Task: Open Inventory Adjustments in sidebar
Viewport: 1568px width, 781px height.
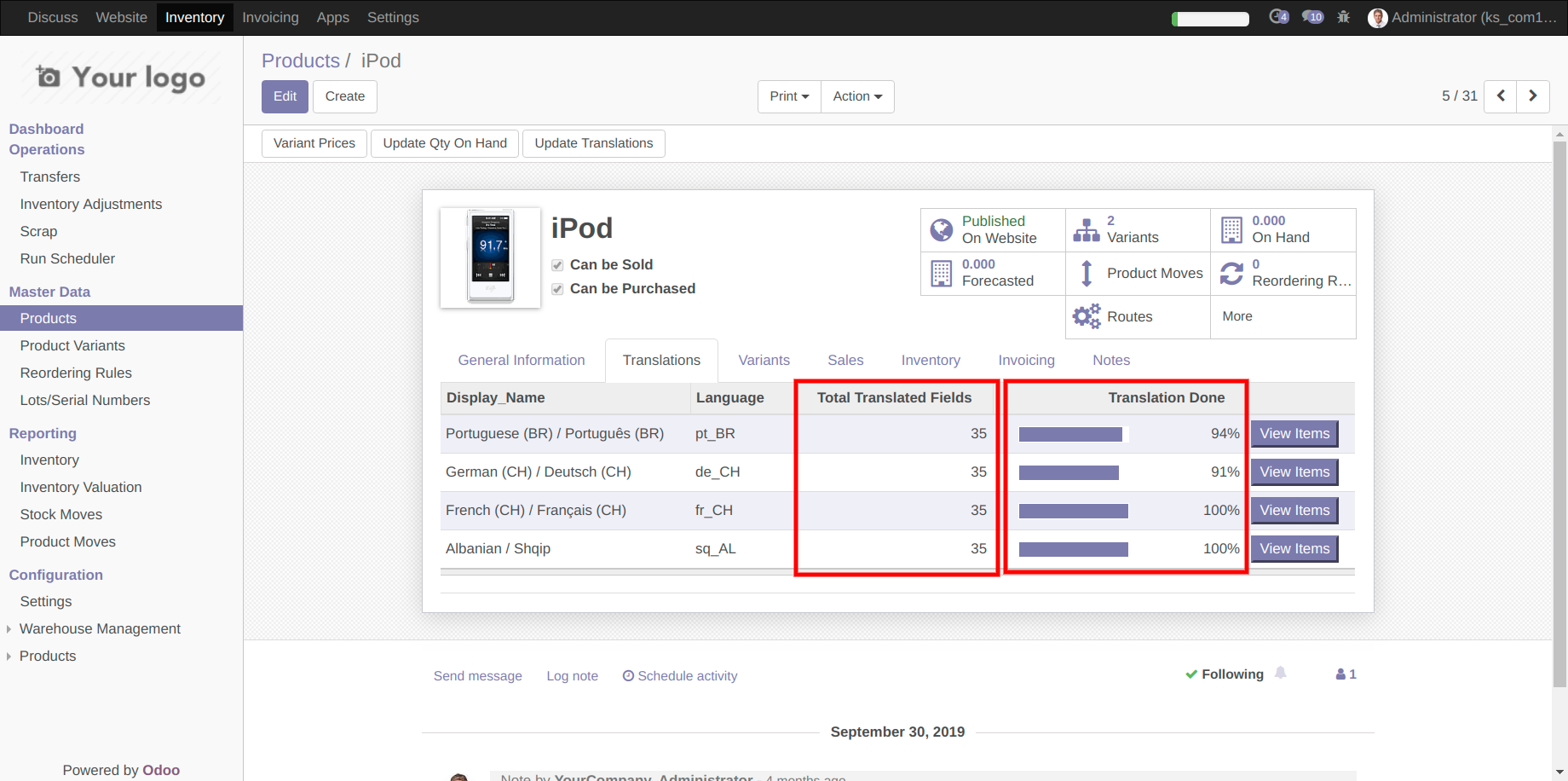Action: [91, 204]
